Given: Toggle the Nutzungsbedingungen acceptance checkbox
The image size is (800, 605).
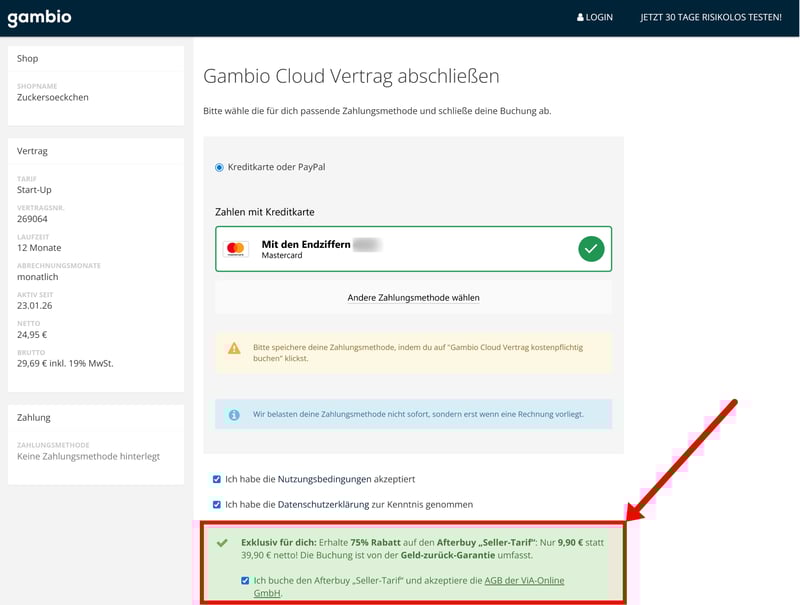Looking at the screenshot, I should 217,479.
